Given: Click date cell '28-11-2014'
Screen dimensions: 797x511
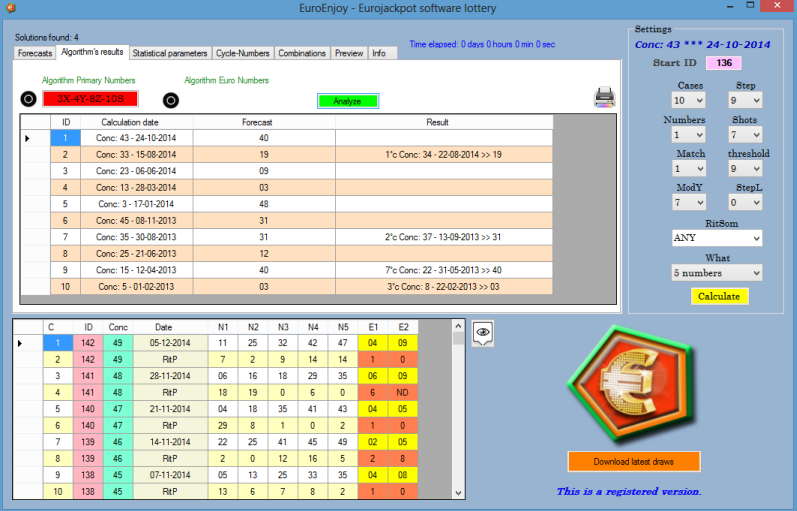Looking at the screenshot, I should tap(170, 376).
